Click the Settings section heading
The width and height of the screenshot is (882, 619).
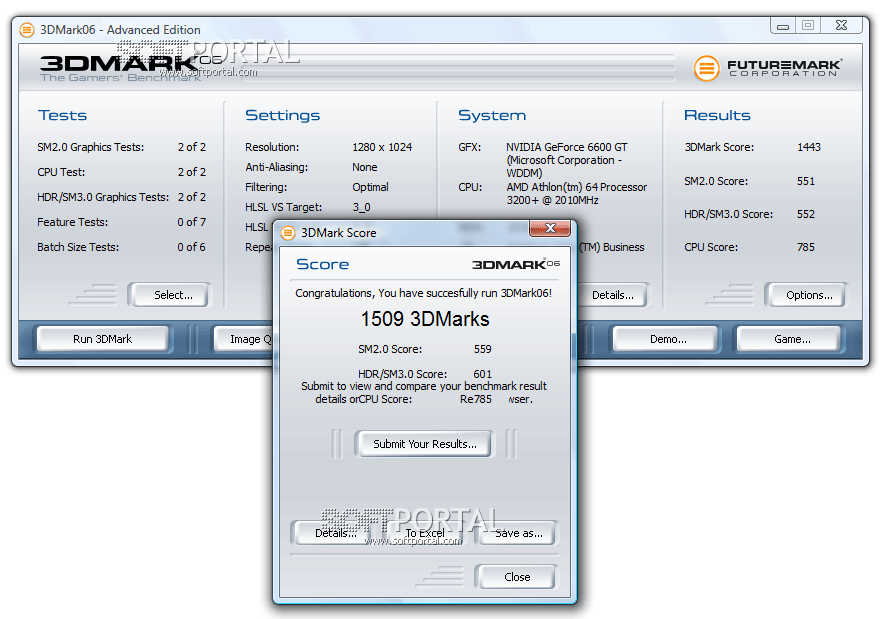tap(282, 115)
